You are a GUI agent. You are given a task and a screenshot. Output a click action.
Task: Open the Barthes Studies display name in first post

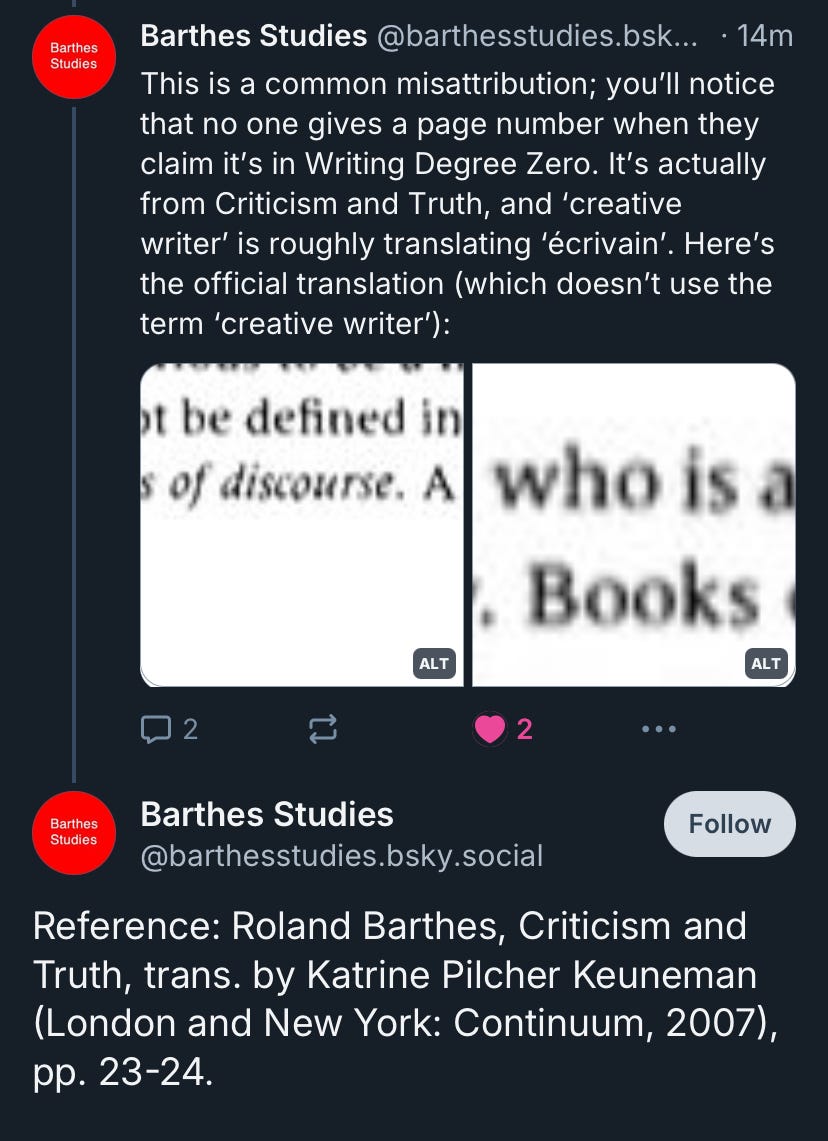tap(253, 36)
